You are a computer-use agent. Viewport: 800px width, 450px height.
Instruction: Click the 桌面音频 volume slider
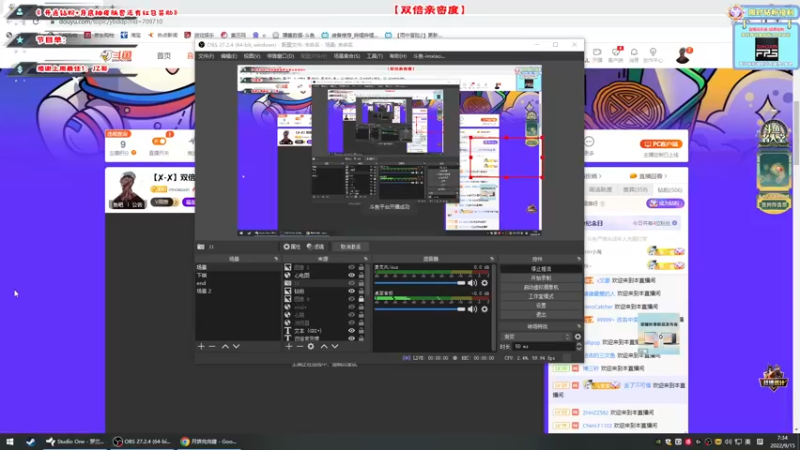(x=420, y=309)
